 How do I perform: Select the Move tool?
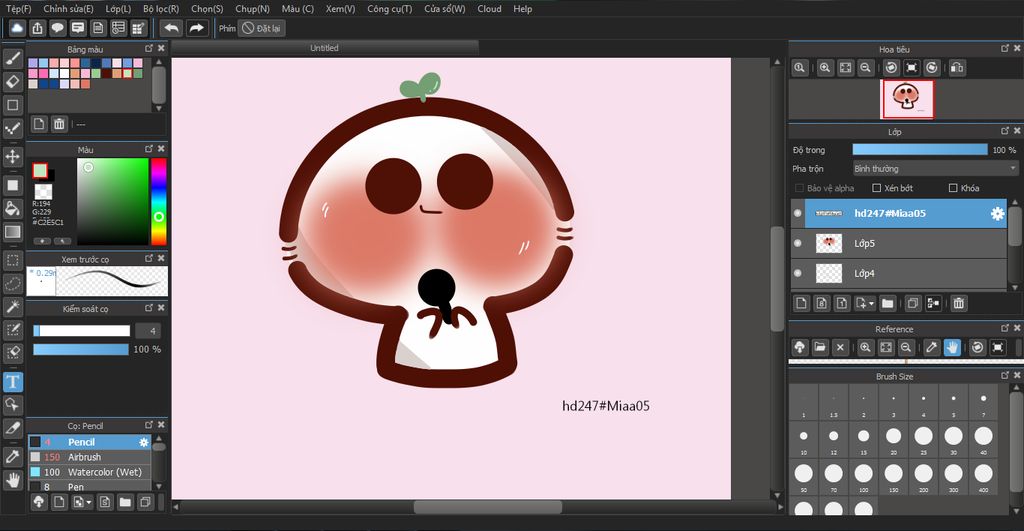pyautogui.click(x=13, y=157)
